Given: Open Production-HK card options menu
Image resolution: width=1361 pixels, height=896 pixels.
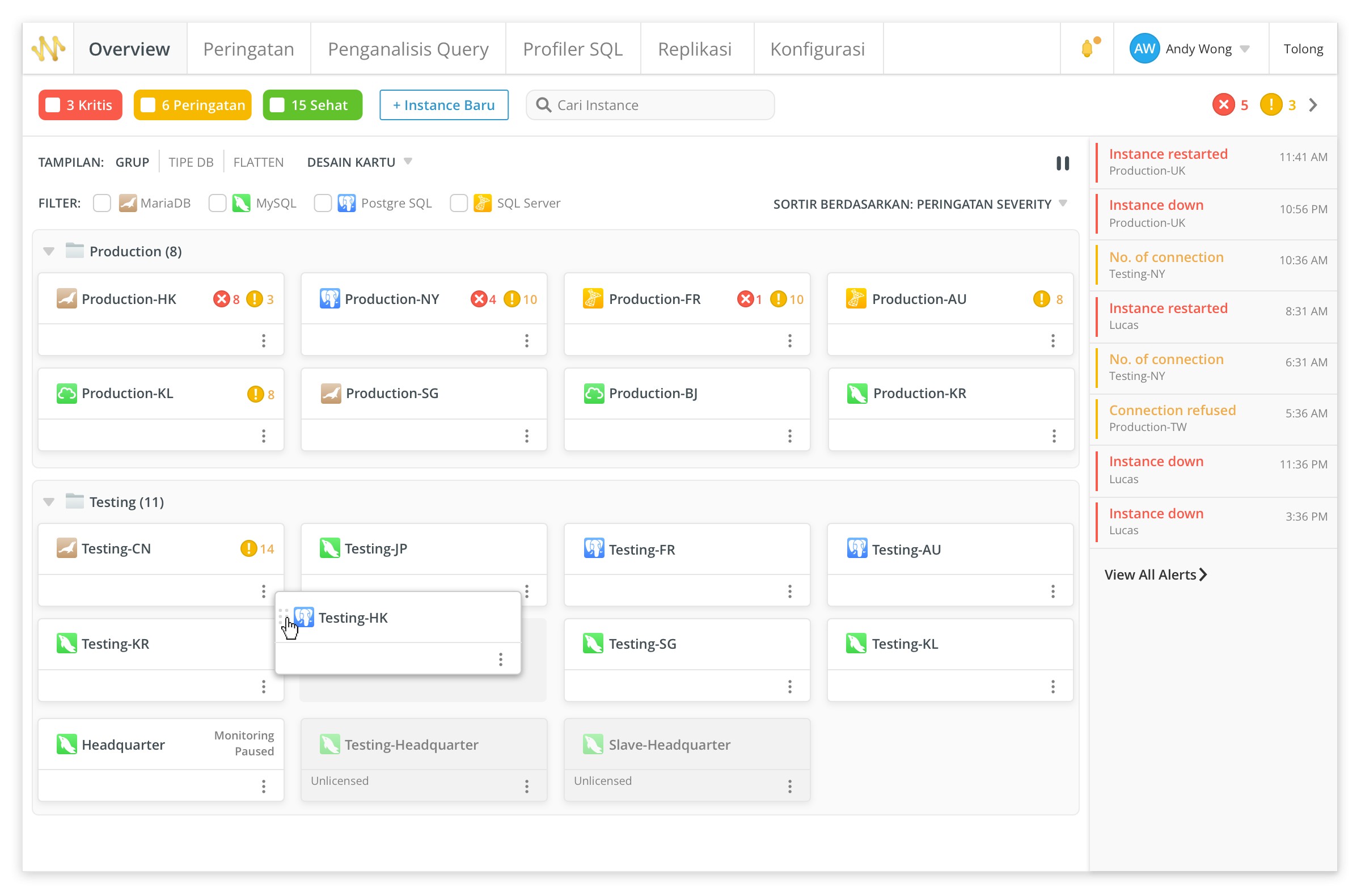Looking at the screenshot, I should pos(264,341).
